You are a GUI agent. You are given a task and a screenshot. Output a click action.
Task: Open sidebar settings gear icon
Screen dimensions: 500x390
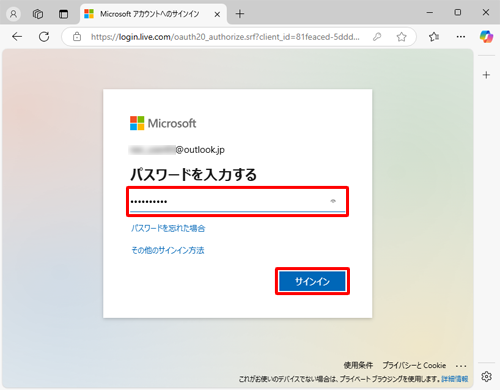coord(486,376)
